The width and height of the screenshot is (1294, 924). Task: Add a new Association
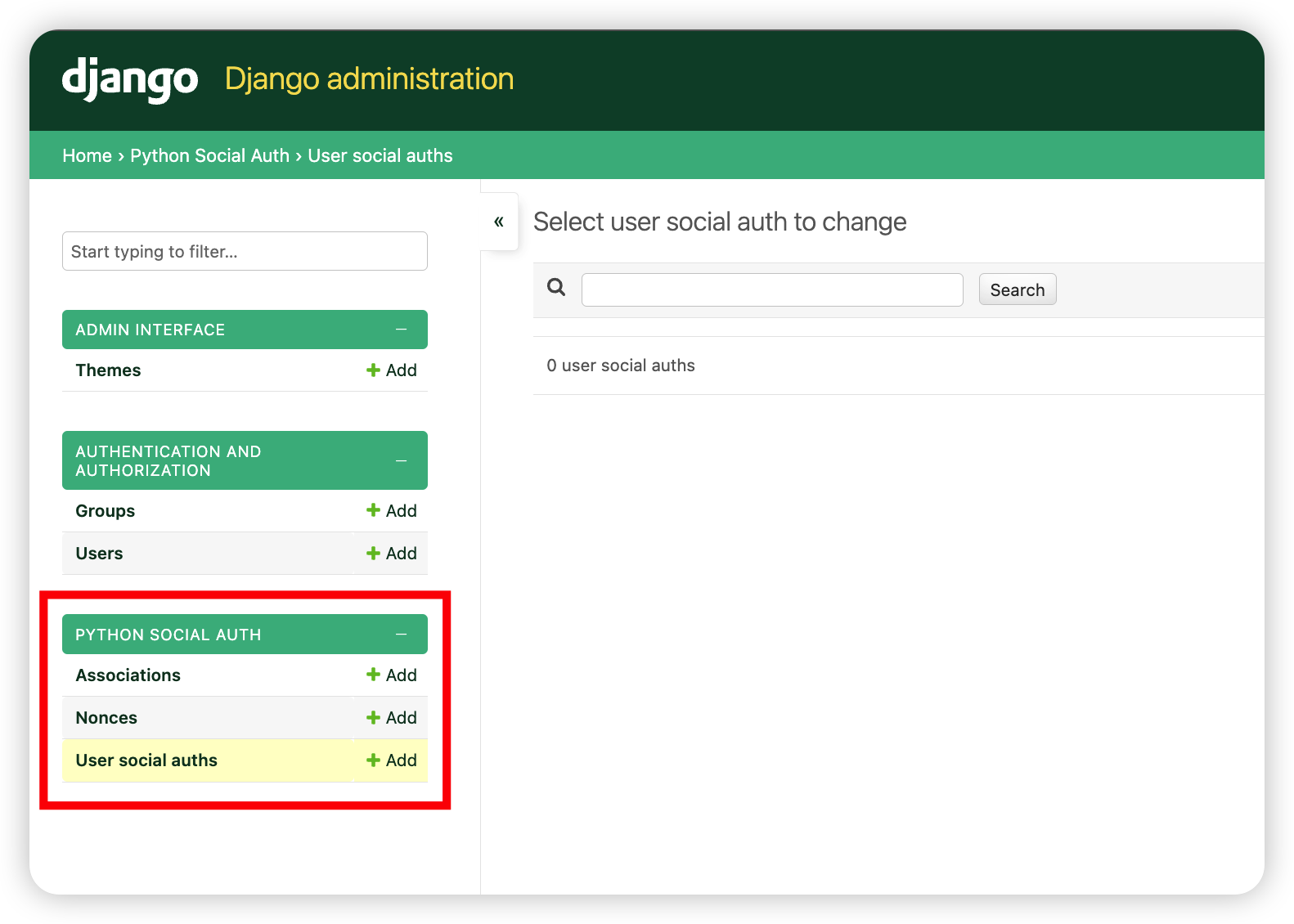391,675
